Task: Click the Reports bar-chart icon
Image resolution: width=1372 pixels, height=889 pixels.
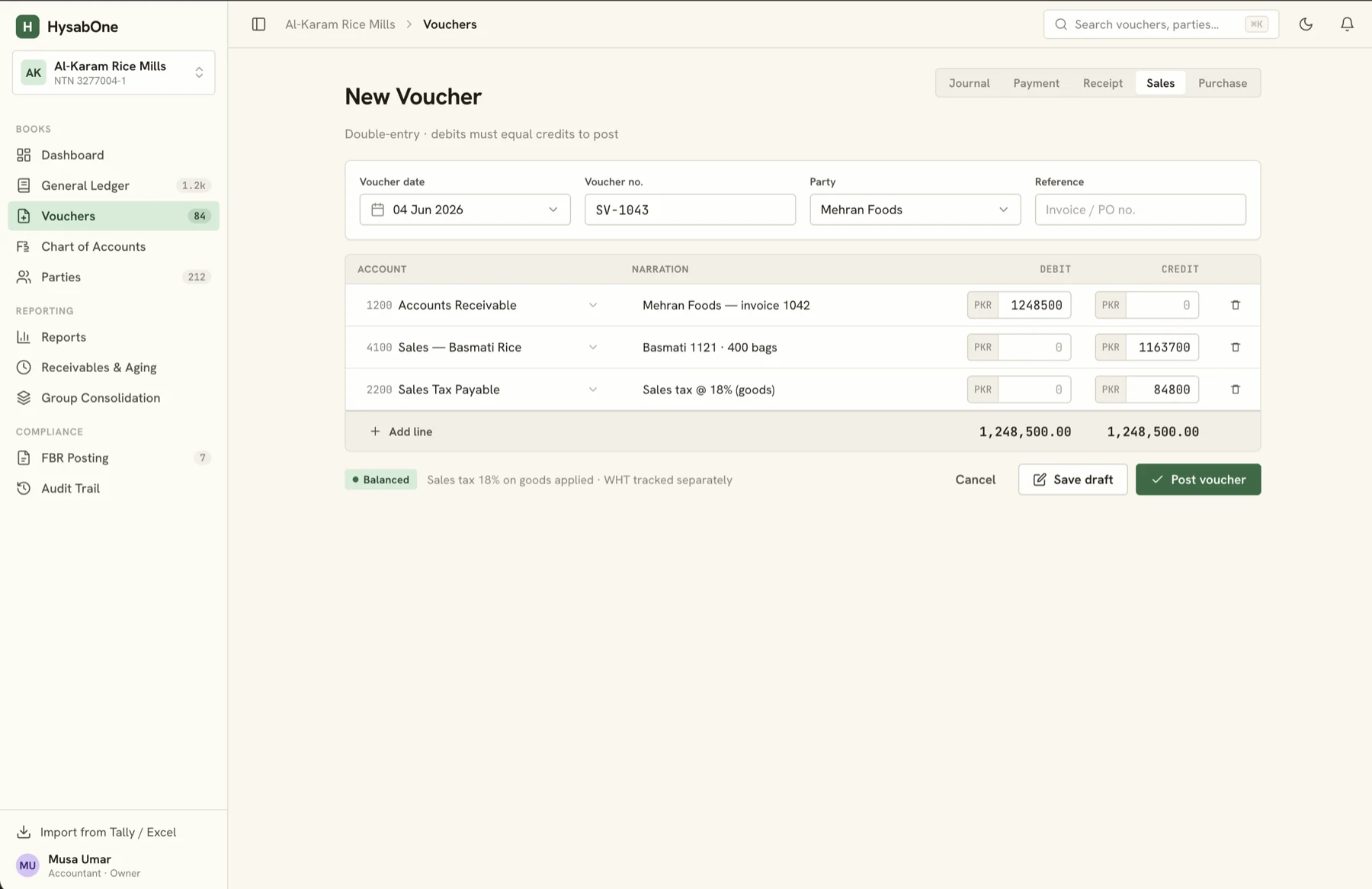Action: [x=24, y=337]
